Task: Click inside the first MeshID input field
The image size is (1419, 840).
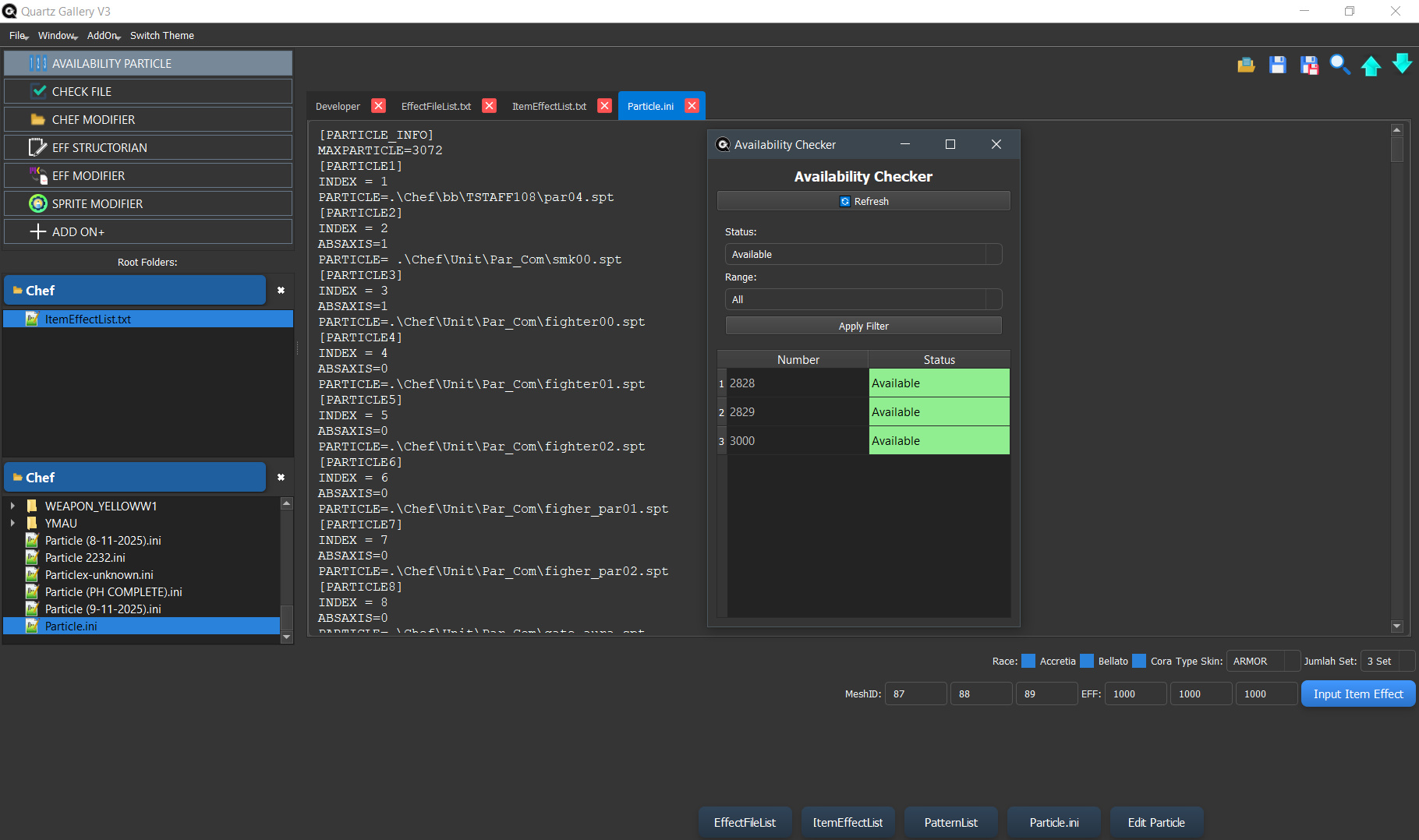Action: [915, 694]
